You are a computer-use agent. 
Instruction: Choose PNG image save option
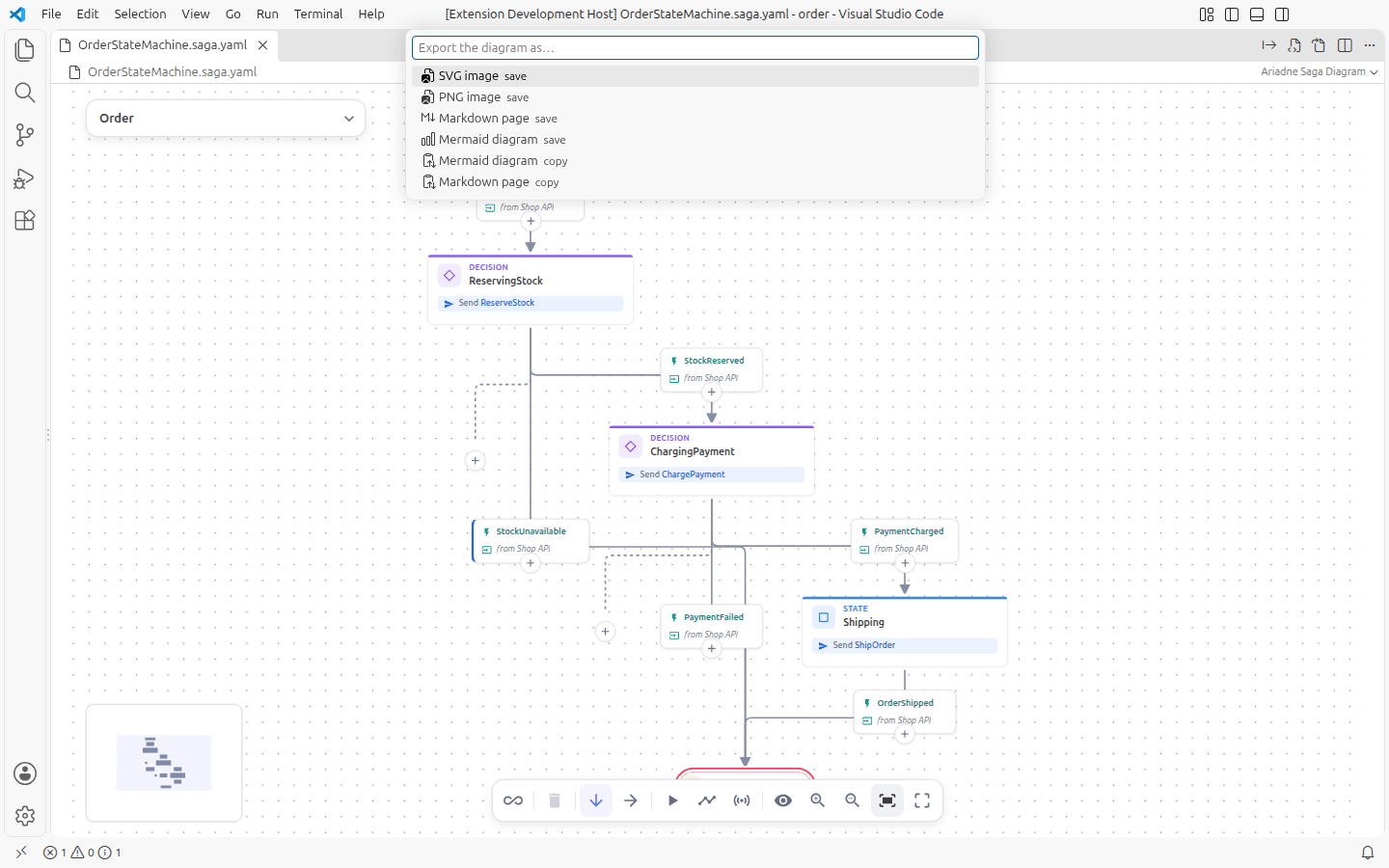(x=695, y=97)
